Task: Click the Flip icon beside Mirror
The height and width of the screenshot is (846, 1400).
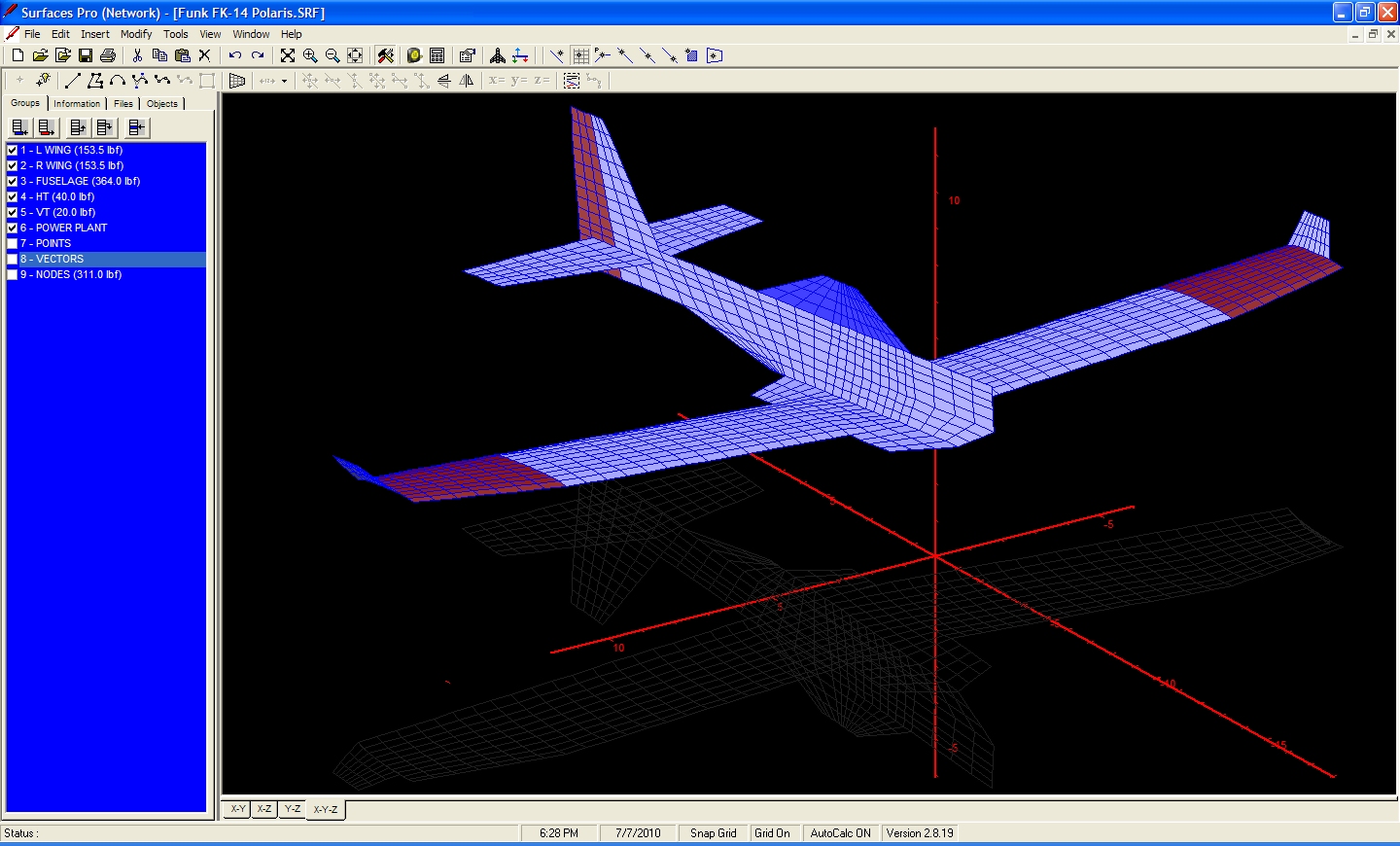Action: (x=444, y=81)
